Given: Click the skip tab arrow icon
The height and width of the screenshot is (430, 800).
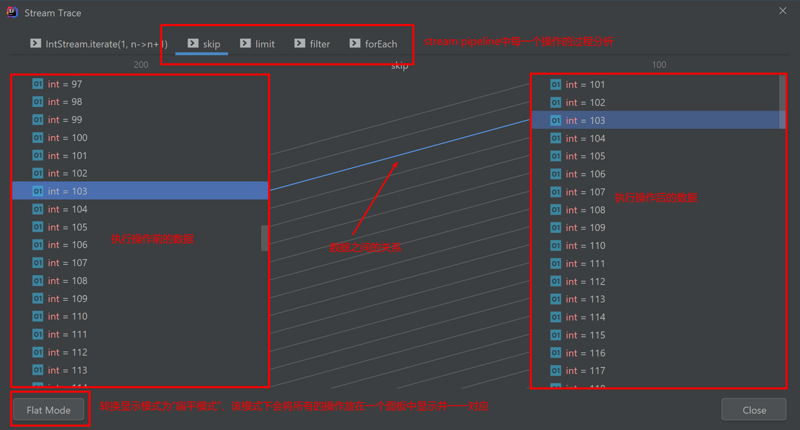Looking at the screenshot, I should [x=193, y=43].
